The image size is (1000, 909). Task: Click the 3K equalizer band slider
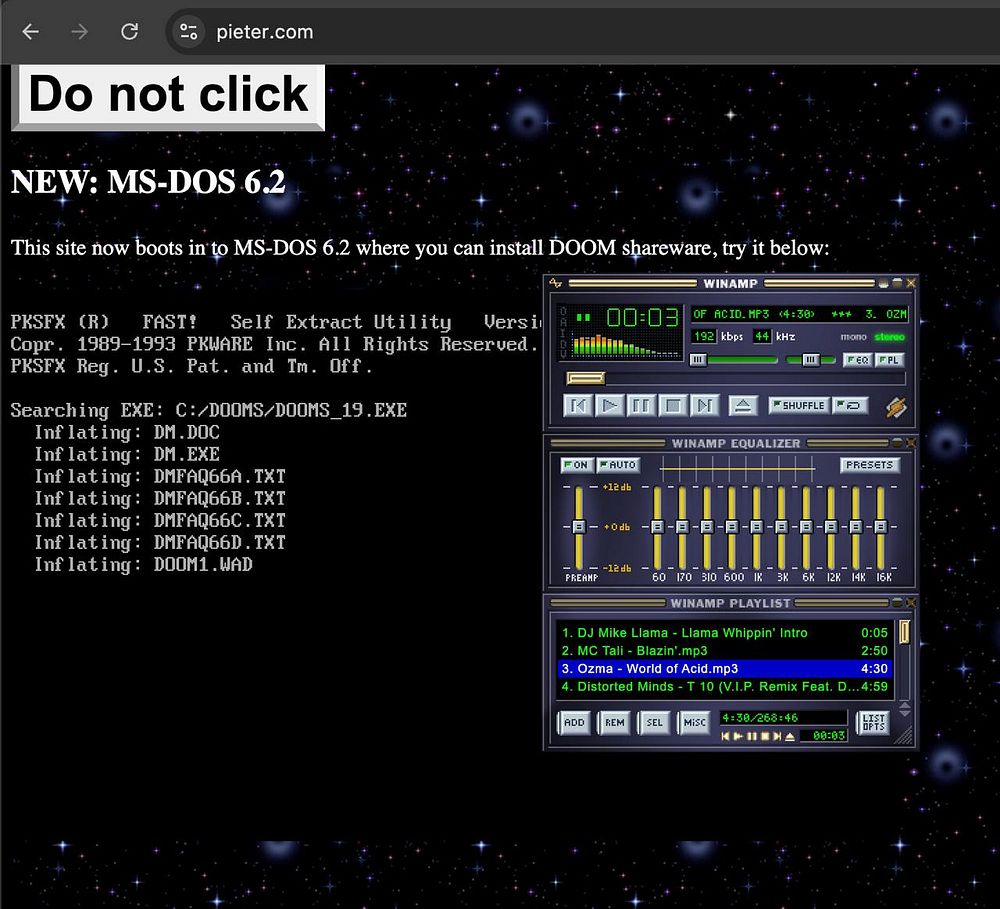click(x=781, y=527)
